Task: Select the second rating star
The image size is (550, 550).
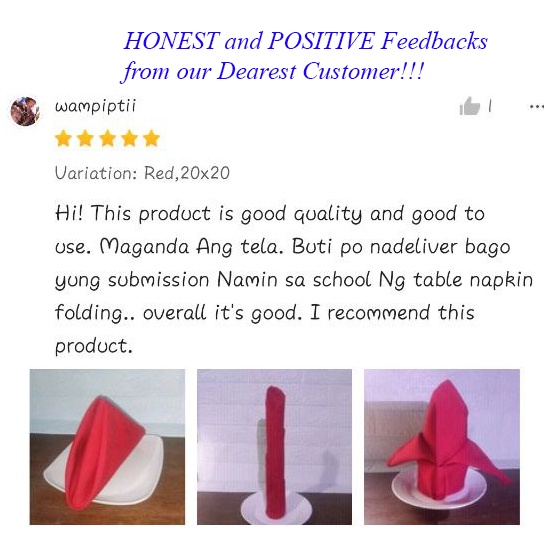Action: point(85,138)
